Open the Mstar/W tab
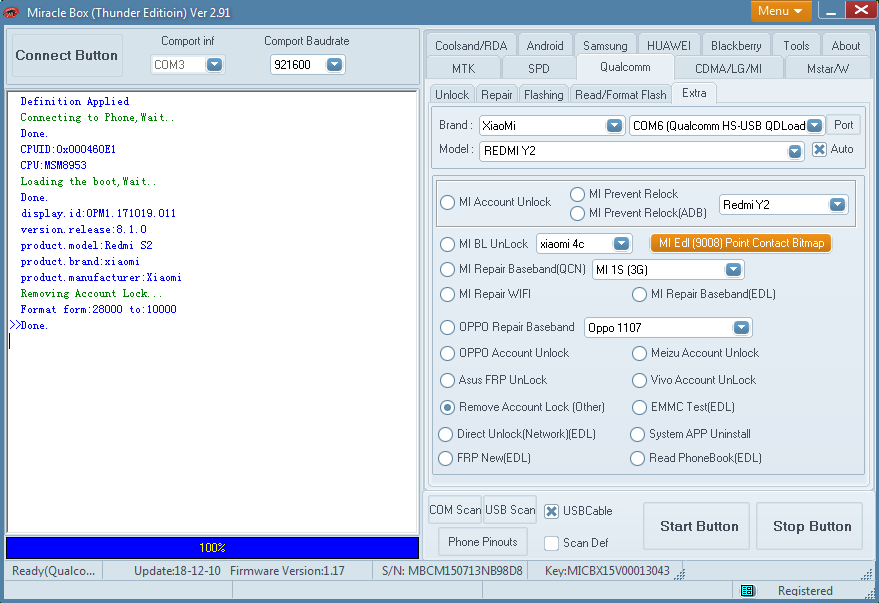 827,68
